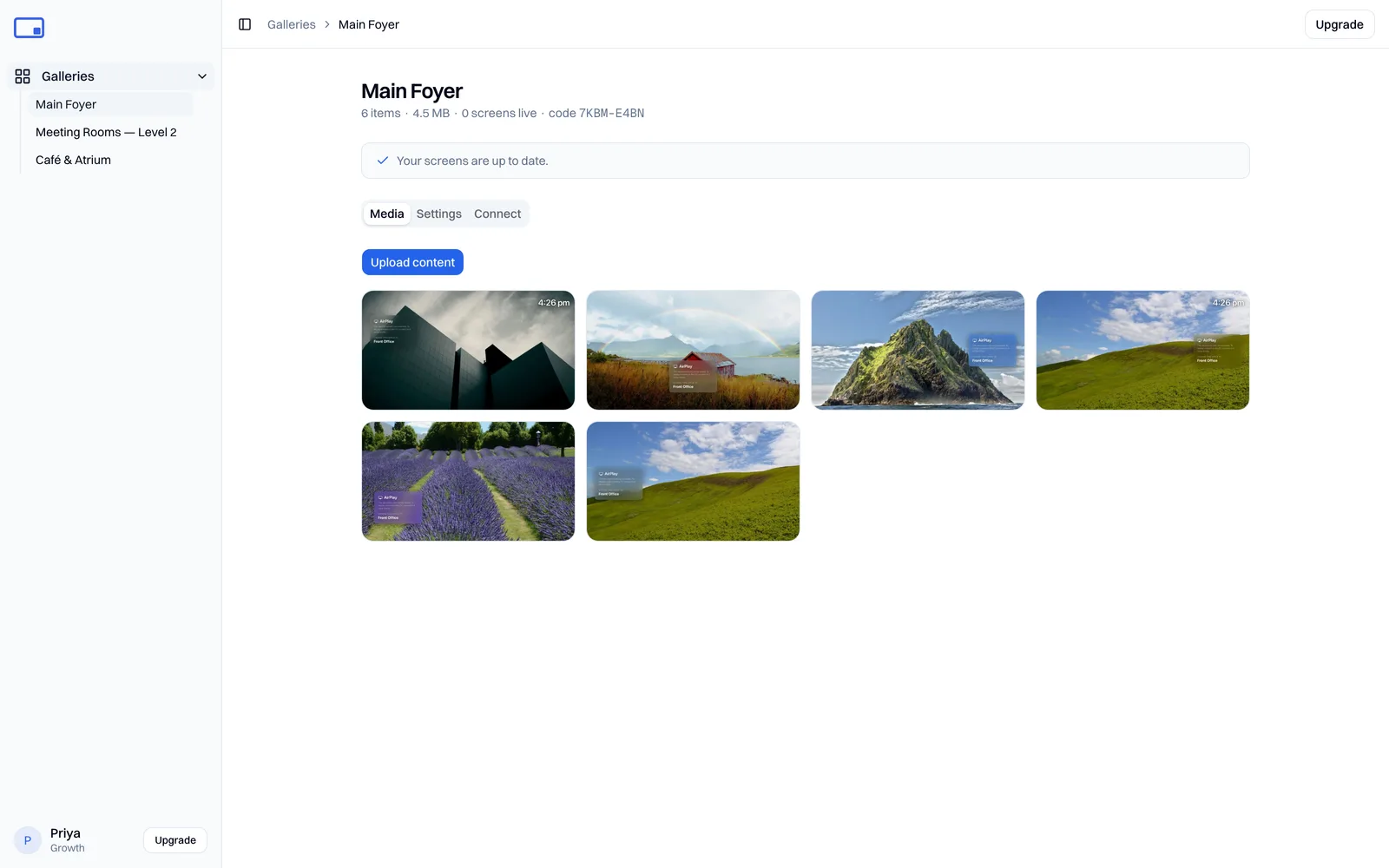Screen dimensions: 1389x868
Task: Open lavender field thumbnail
Action: pyautogui.click(x=468, y=481)
